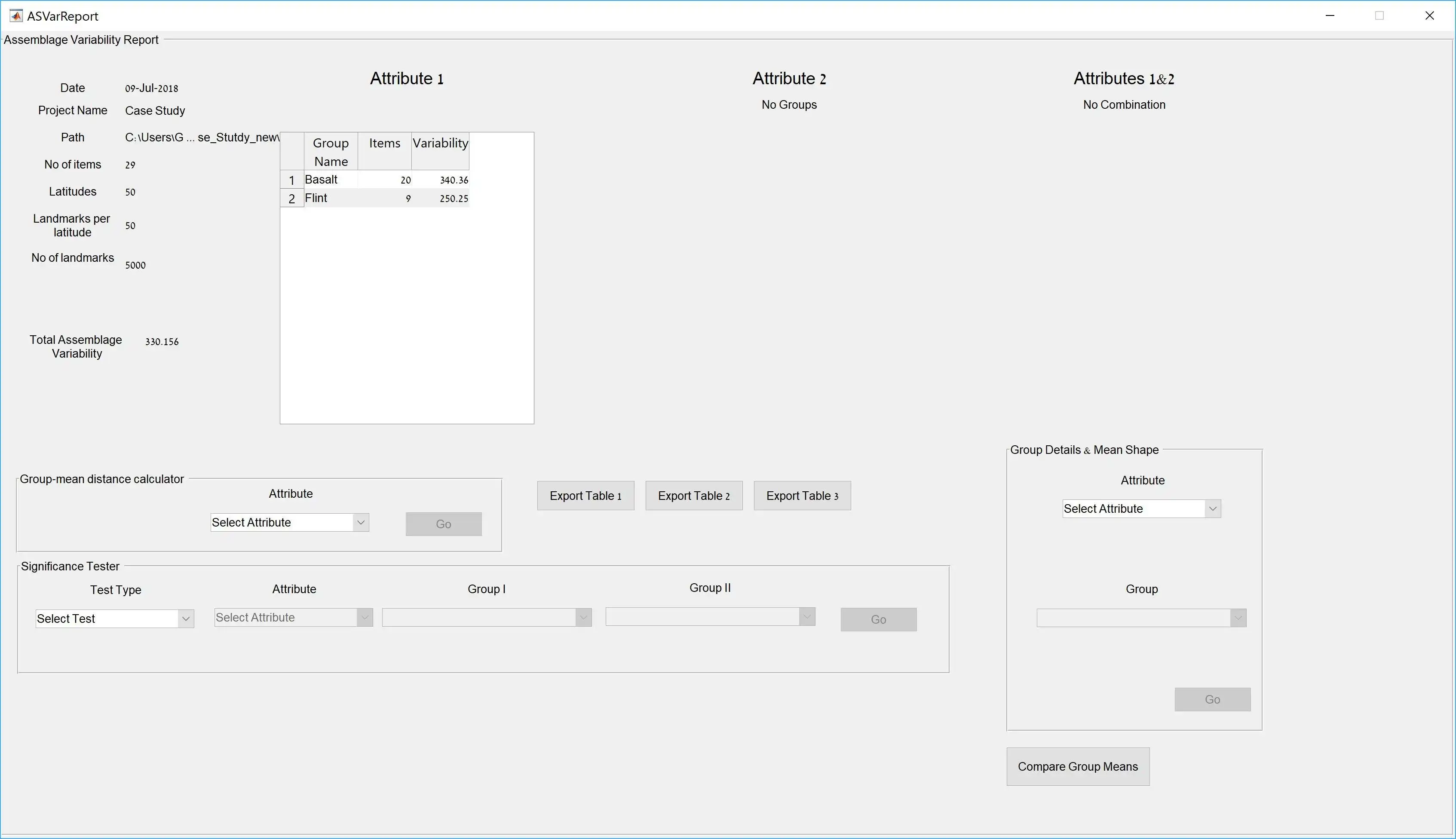Screen dimensions: 1456x839
Task: Click the Go button in Significance Tester
Action: [878, 618]
